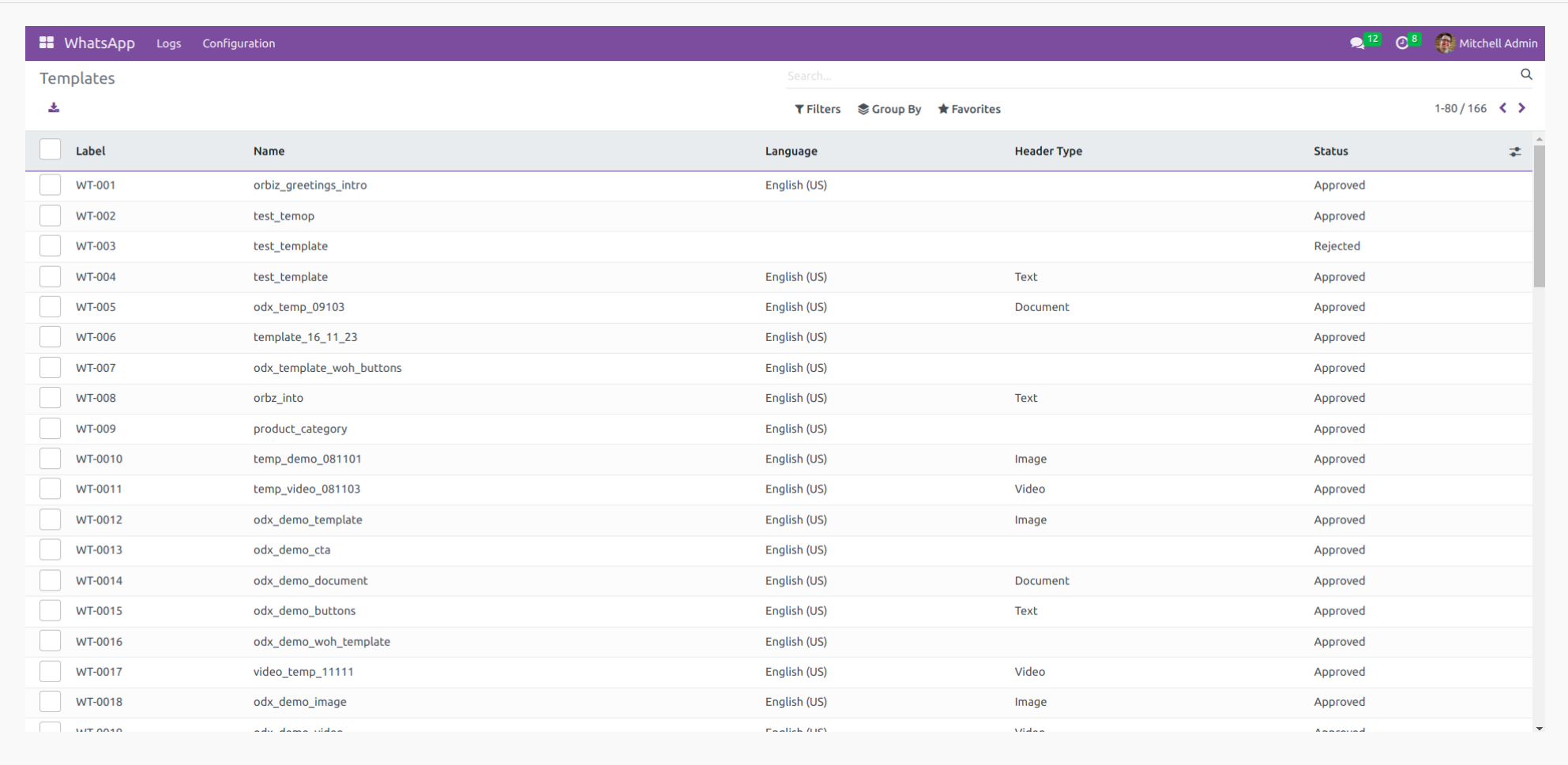Open the product_category template
Viewport: 1568px width, 765px height.
(x=300, y=429)
